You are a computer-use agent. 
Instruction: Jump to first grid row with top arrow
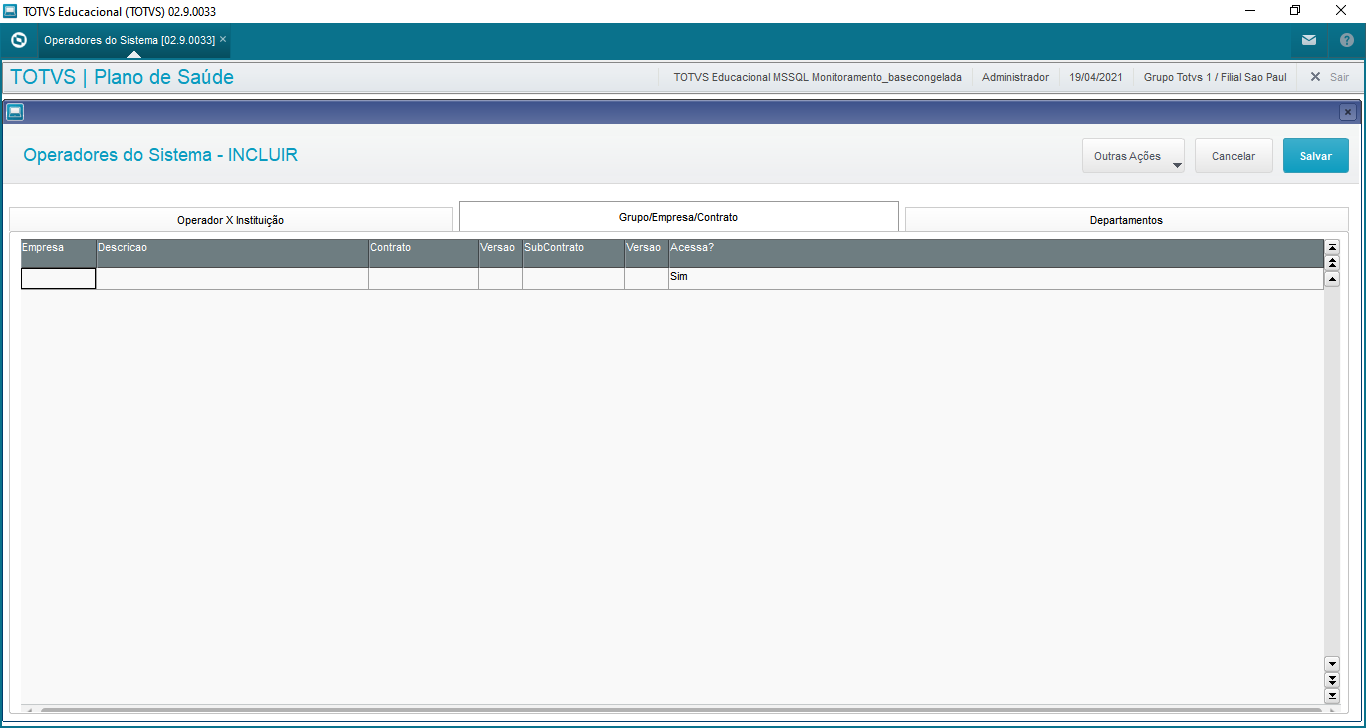pyautogui.click(x=1332, y=247)
